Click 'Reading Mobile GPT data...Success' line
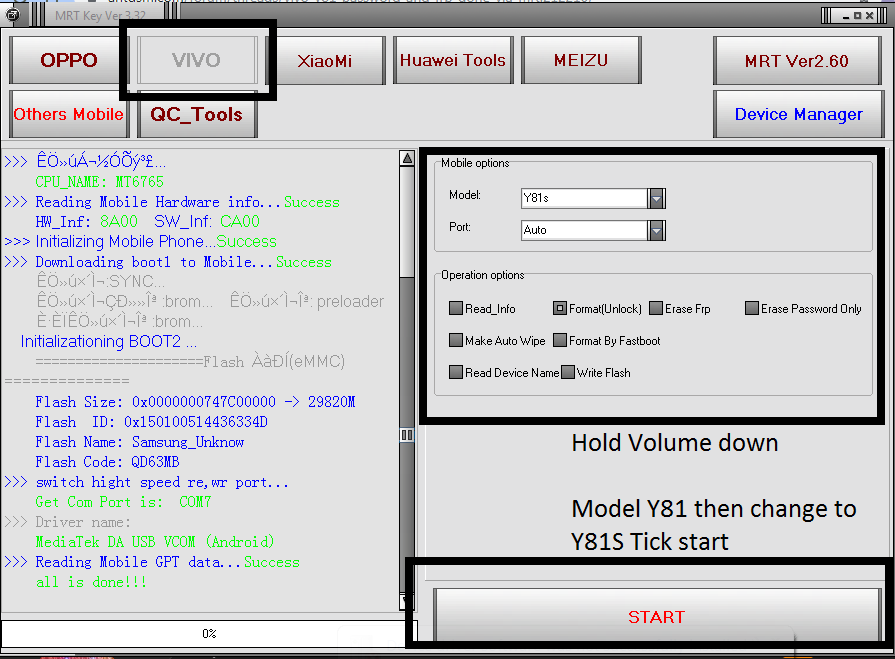Screen dimensions: 895x659 (152, 563)
